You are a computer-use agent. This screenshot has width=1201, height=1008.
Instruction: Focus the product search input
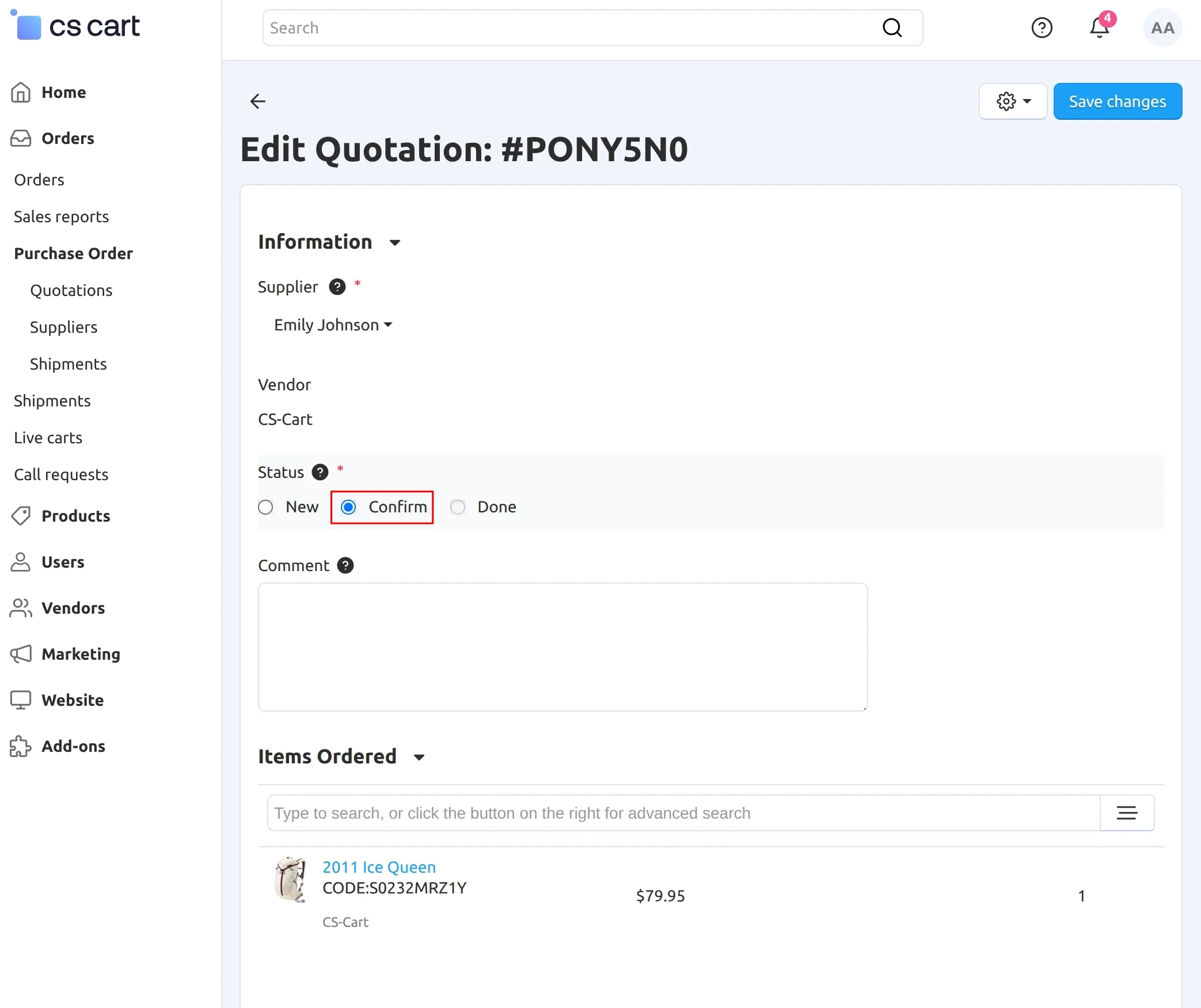[x=683, y=813]
